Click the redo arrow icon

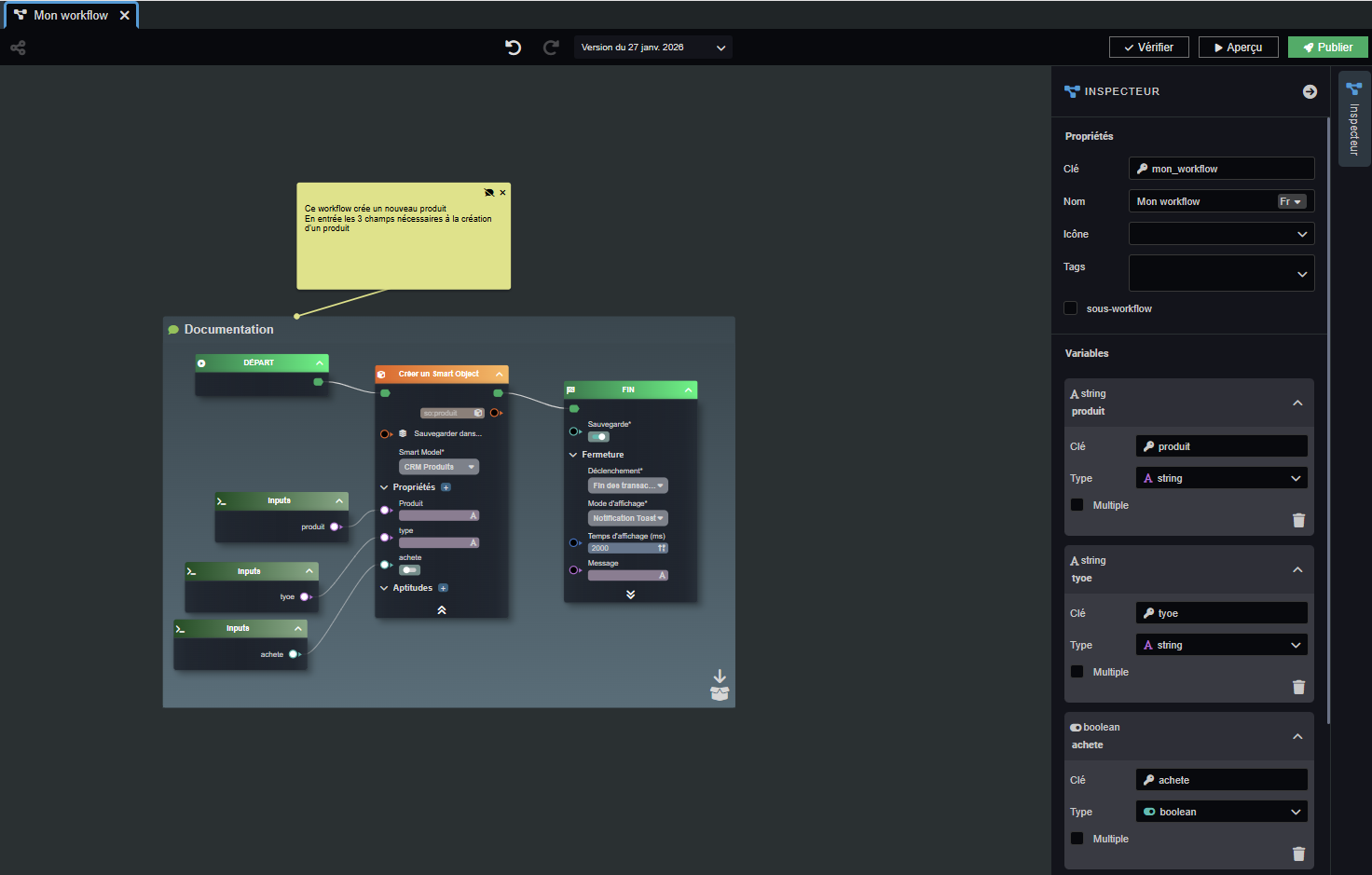click(551, 48)
